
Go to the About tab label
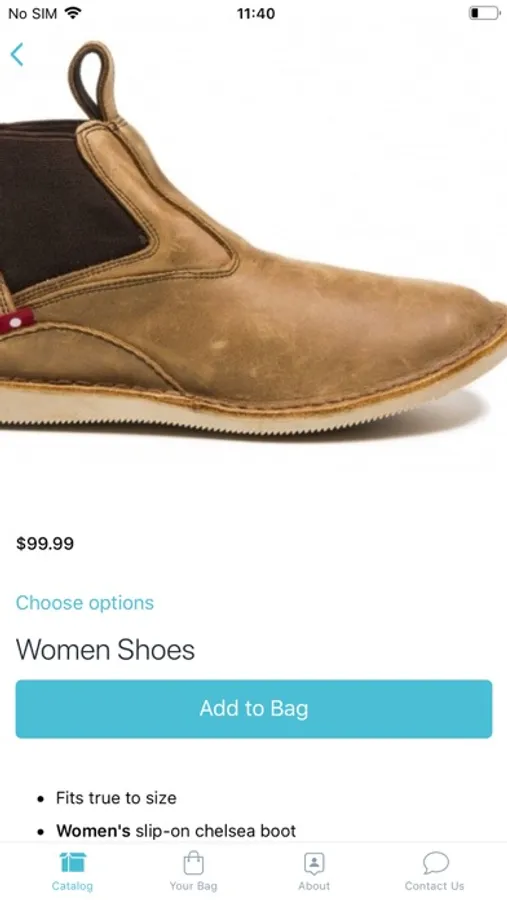point(314,886)
